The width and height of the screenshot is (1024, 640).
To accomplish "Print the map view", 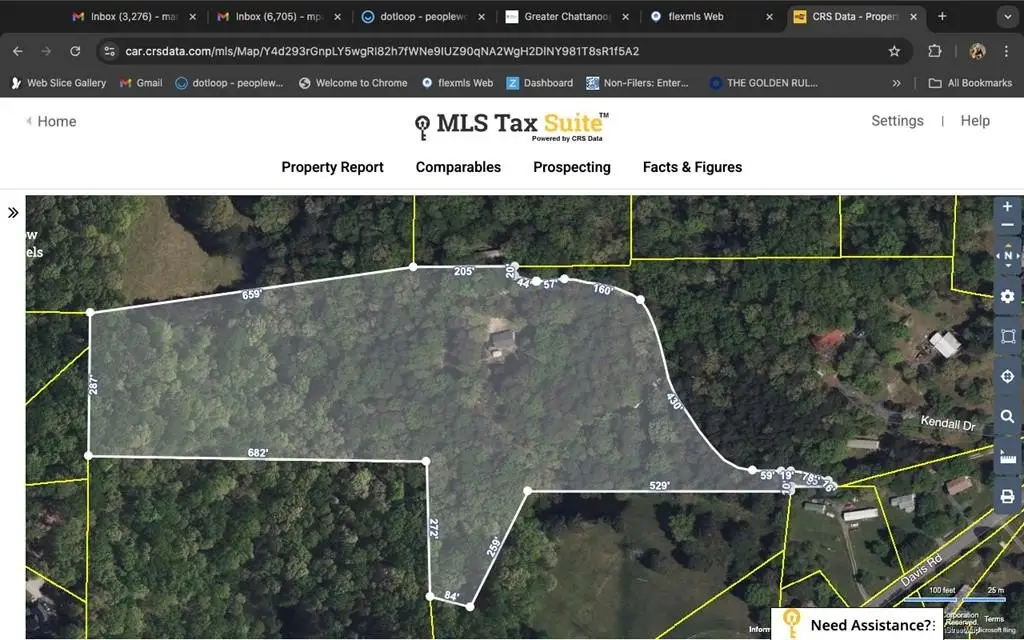I will click(1007, 497).
